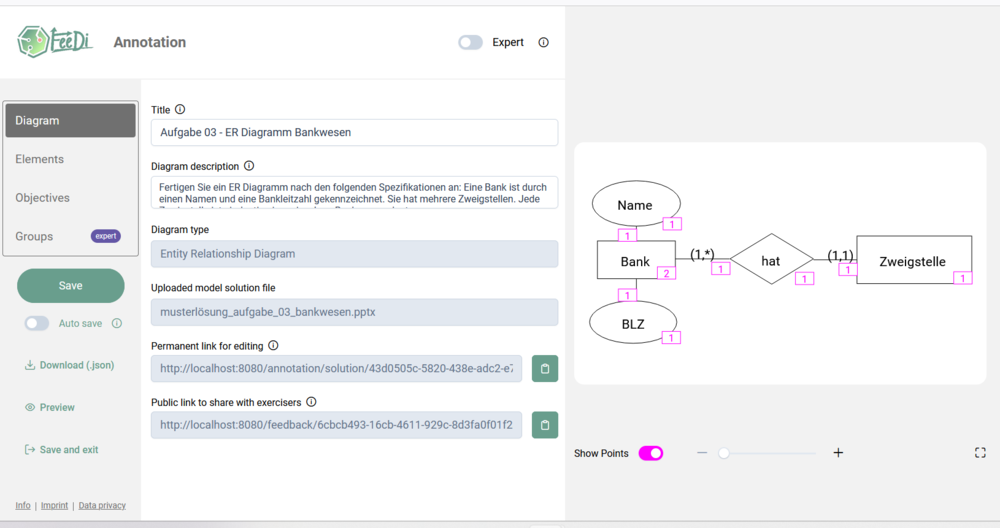Open fullscreen diagram view
The image size is (1000, 528).
980,453
